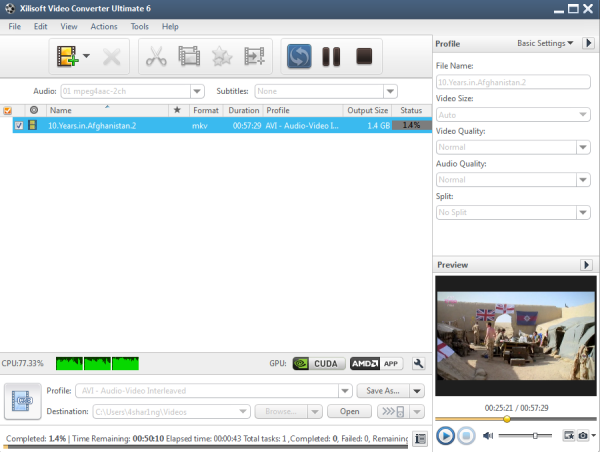Screen dimensions: 600x452
Task: Toggle NVIDIA CUDA GPU acceleration
Action: (x=319, y=364)
